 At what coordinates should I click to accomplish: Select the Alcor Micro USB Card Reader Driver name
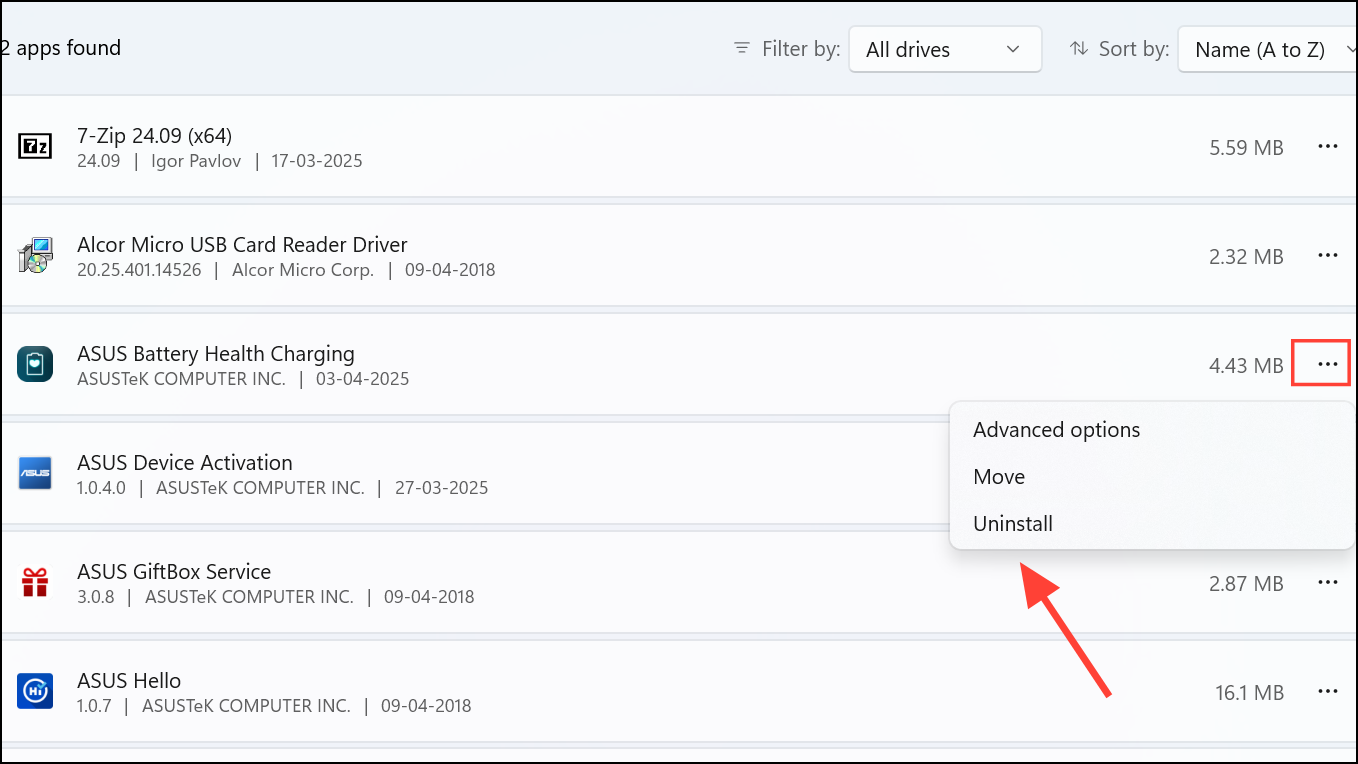242,244
